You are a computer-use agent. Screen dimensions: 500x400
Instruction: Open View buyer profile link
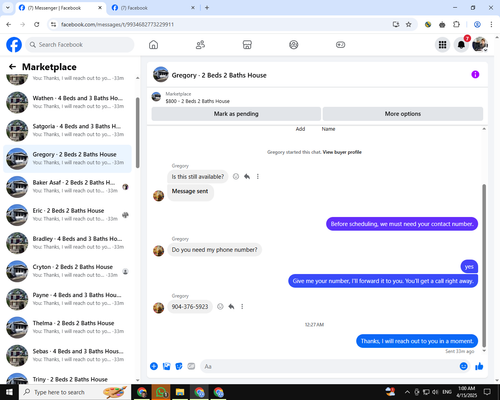coord(342,152)
